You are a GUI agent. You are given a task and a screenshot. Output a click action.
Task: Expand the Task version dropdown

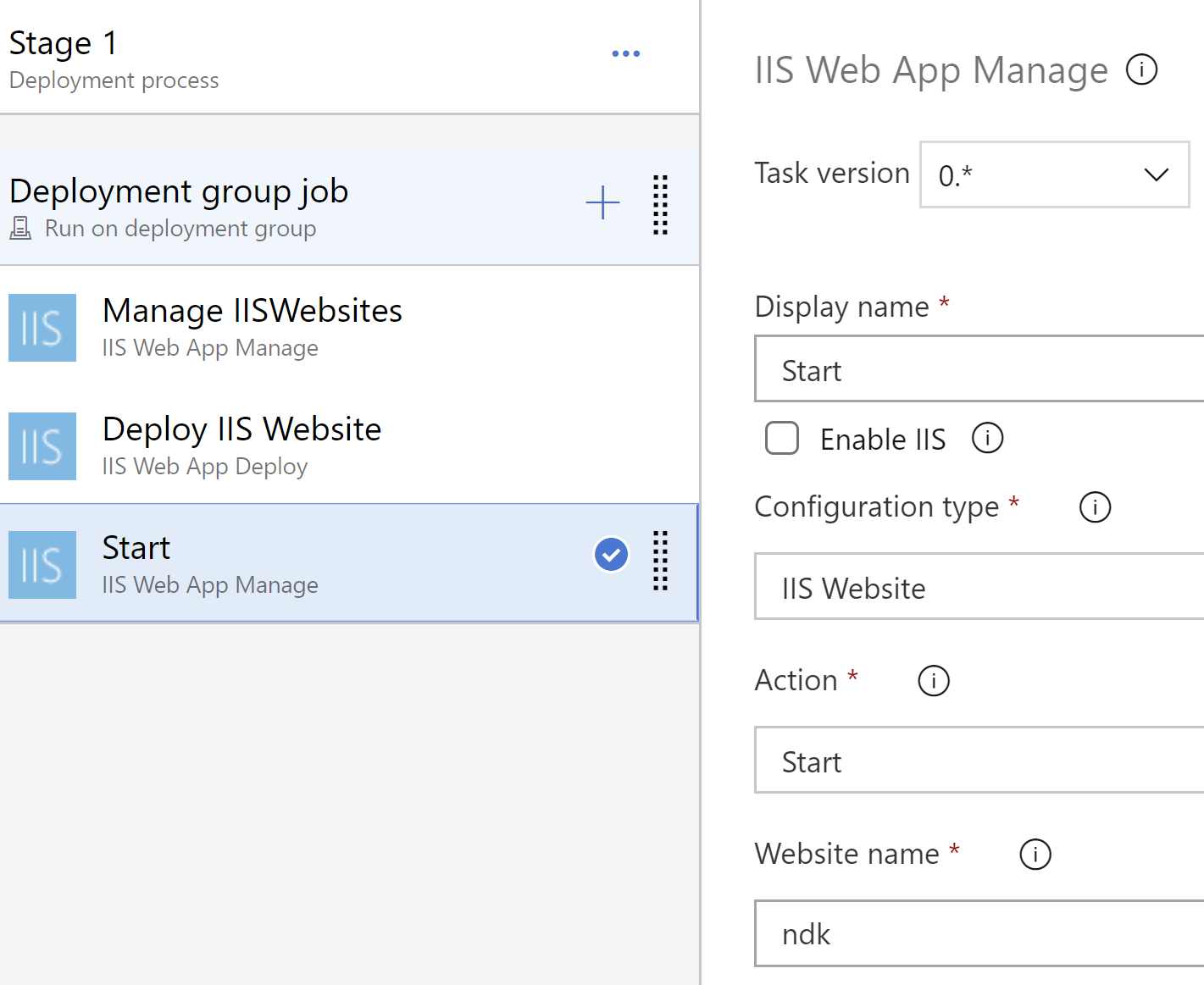tap(1054, 174)
